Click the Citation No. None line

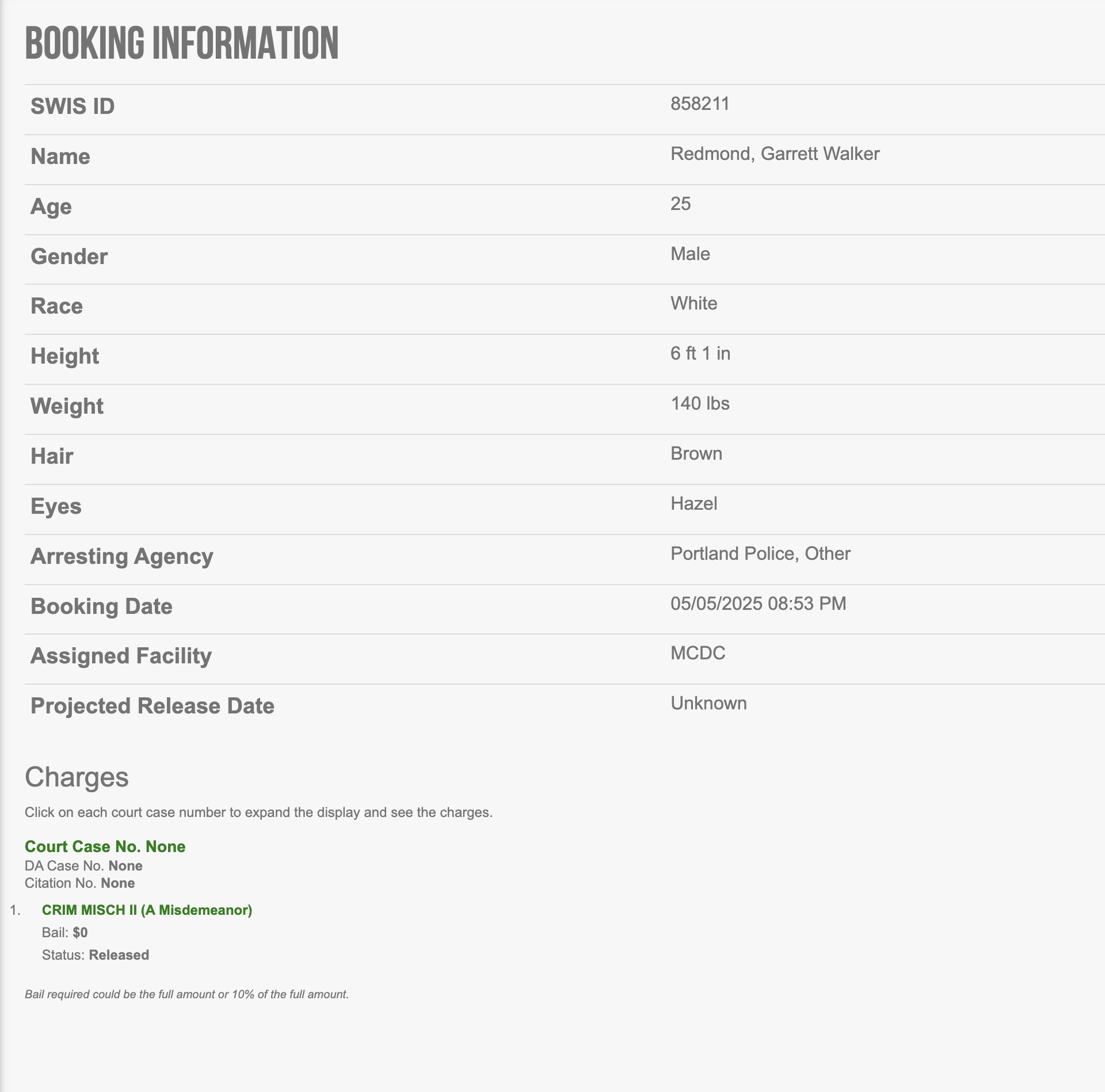pos(80,883)
